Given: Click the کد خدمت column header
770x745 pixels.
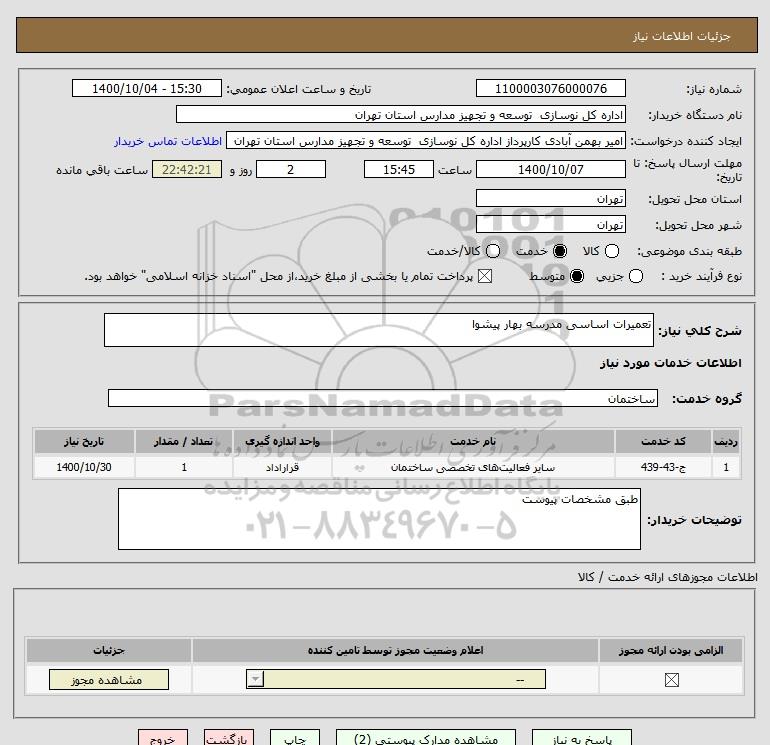Looking at the screenshot, I should click(x=663, y=441).
